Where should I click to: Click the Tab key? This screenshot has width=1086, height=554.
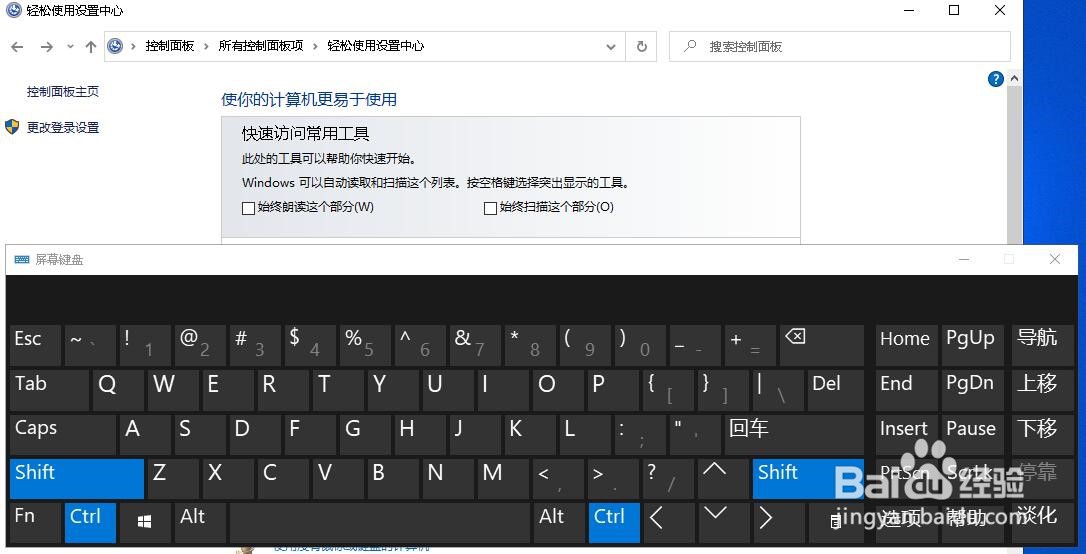[x=49, y=389]
